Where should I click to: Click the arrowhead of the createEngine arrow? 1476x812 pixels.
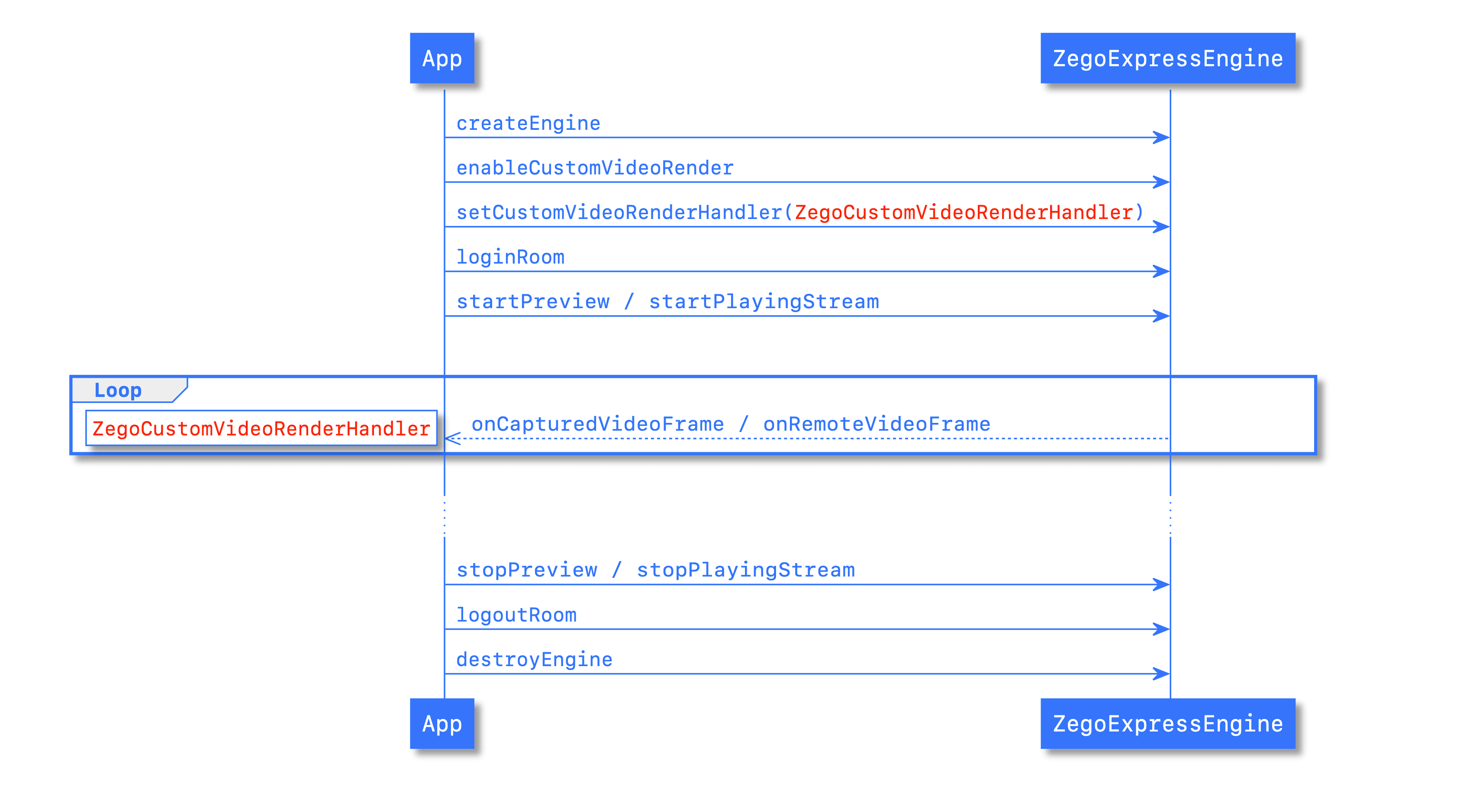click(1161, 138)
